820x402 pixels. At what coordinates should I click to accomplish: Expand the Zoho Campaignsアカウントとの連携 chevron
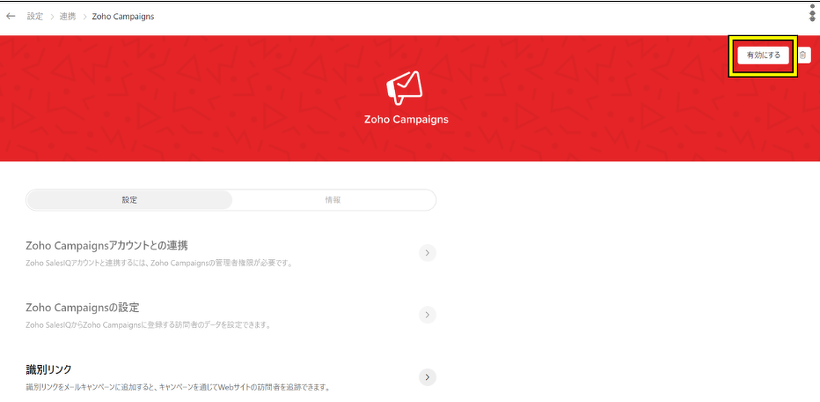[427, 253]
